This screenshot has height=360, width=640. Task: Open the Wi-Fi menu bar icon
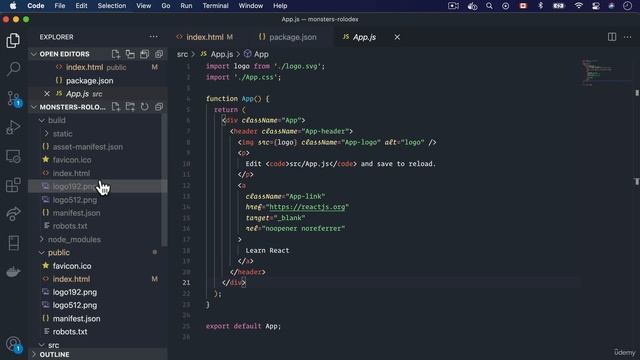tap(578, 6)
